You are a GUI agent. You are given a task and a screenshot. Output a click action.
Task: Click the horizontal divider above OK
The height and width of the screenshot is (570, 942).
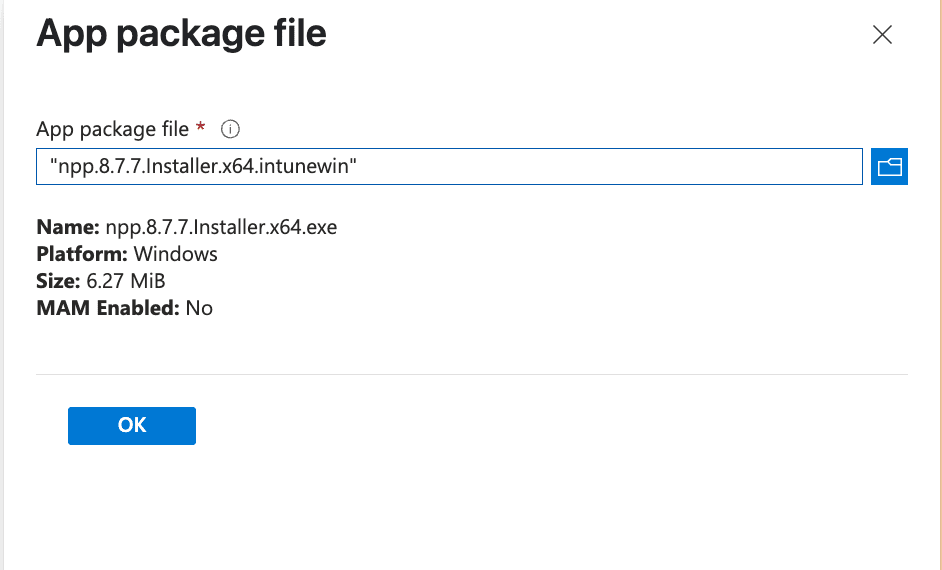(471, 375)
